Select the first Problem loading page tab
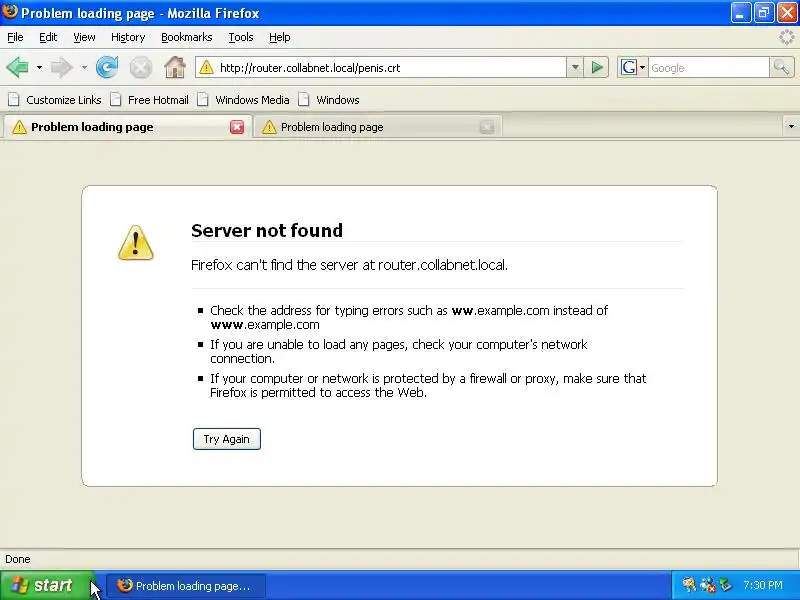The image size is (800, 600). 128,127
